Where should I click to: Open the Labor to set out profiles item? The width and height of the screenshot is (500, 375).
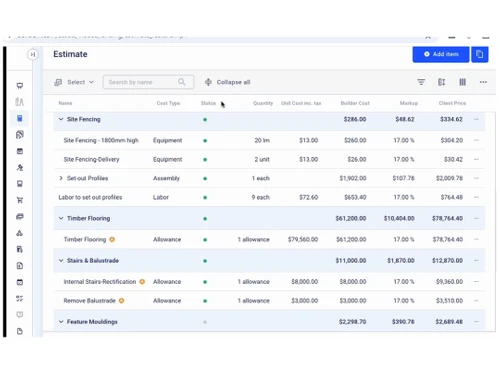[x=90, y=197]
